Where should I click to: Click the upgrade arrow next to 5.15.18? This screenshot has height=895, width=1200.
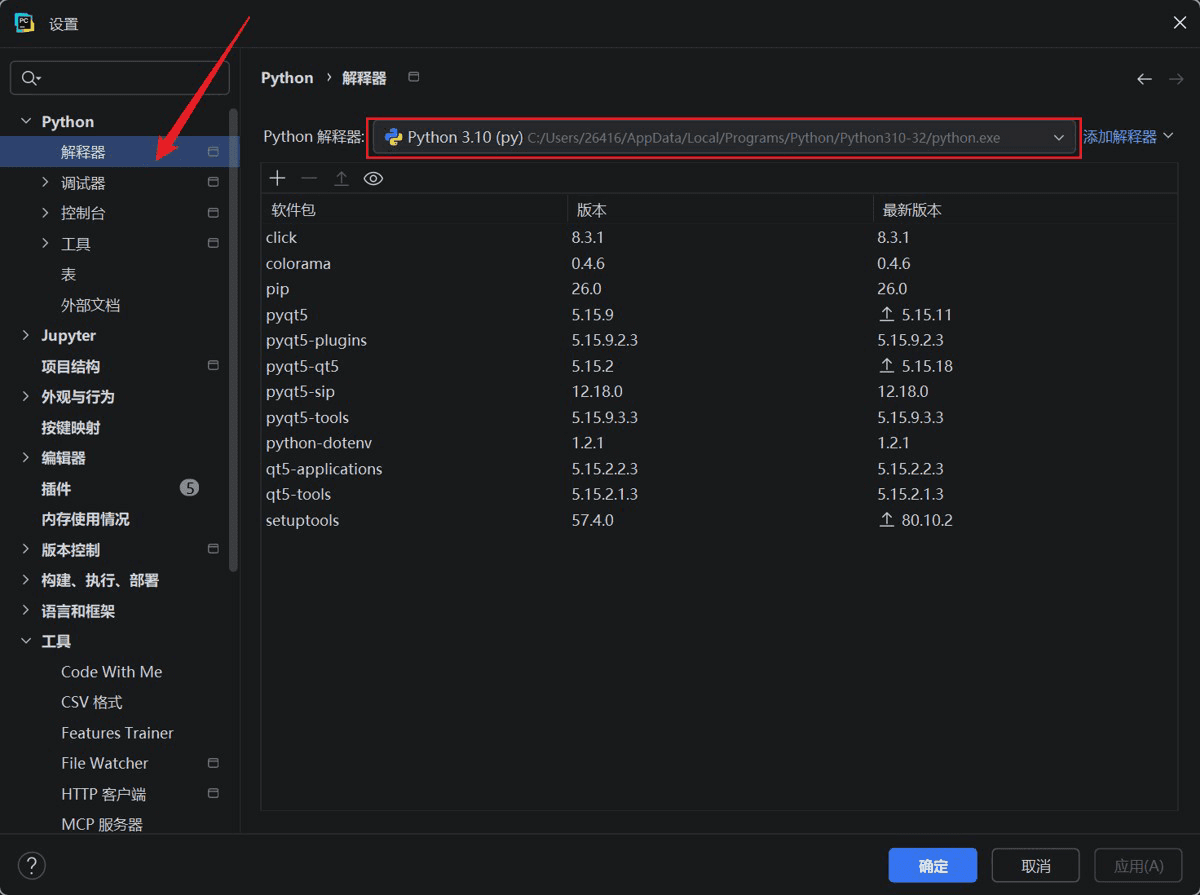pos(886,366)
